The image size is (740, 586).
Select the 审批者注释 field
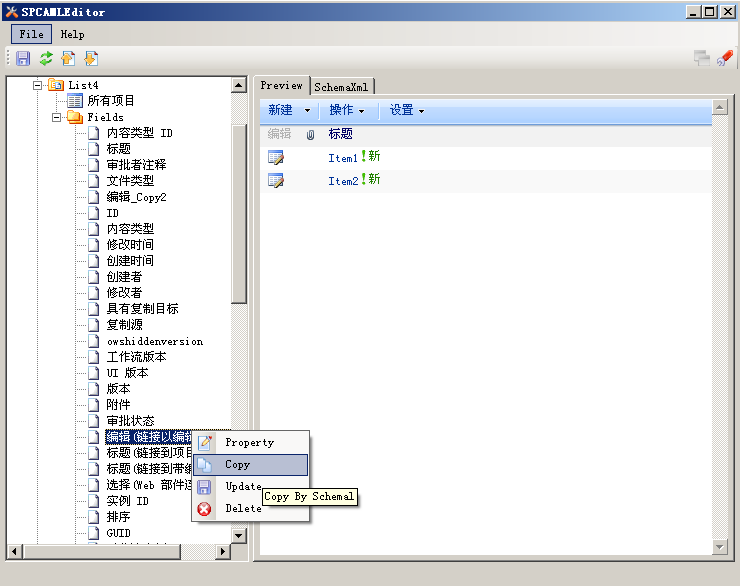[136, 165]
